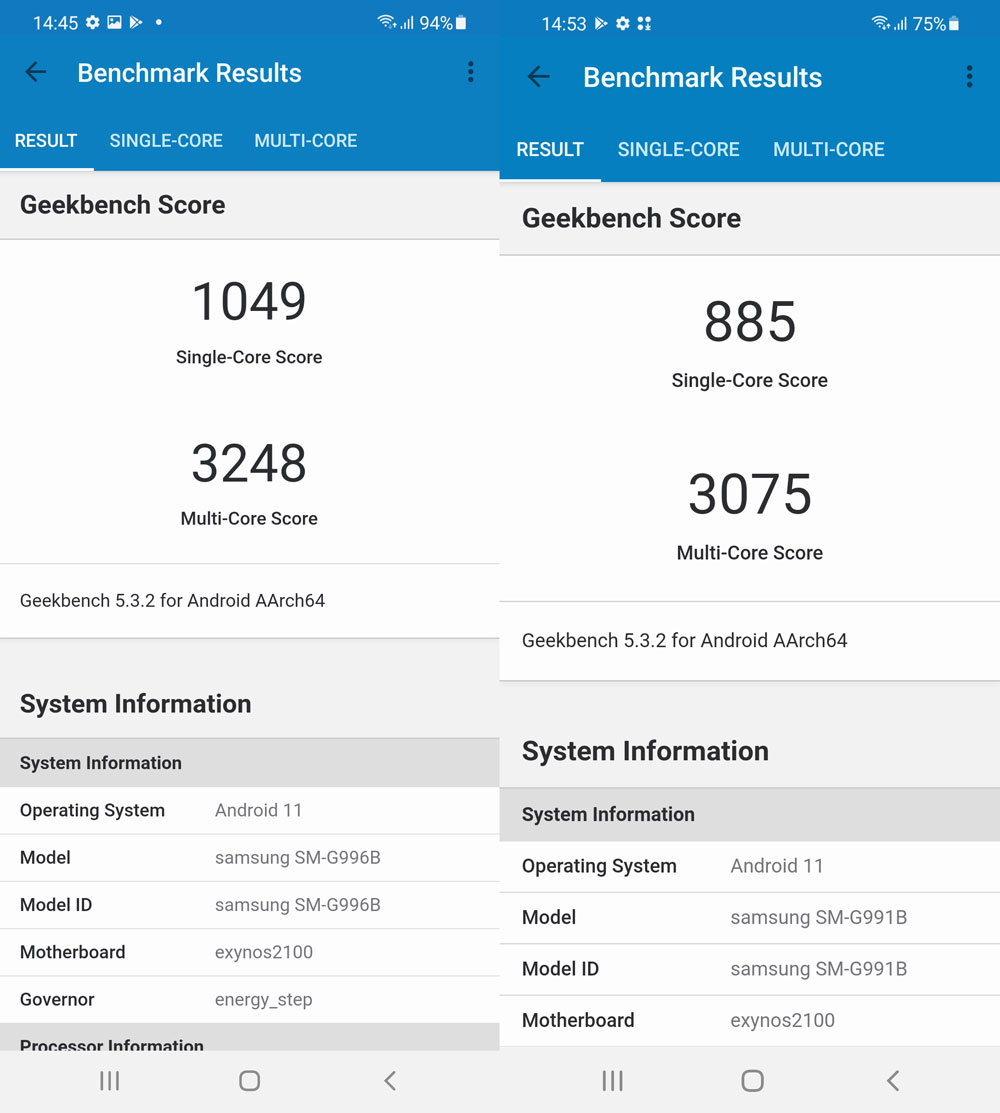This screenshot has width=1000, height=1113.
Task: Tap the battery icon showing 94%
Action: tap(461, 23)
